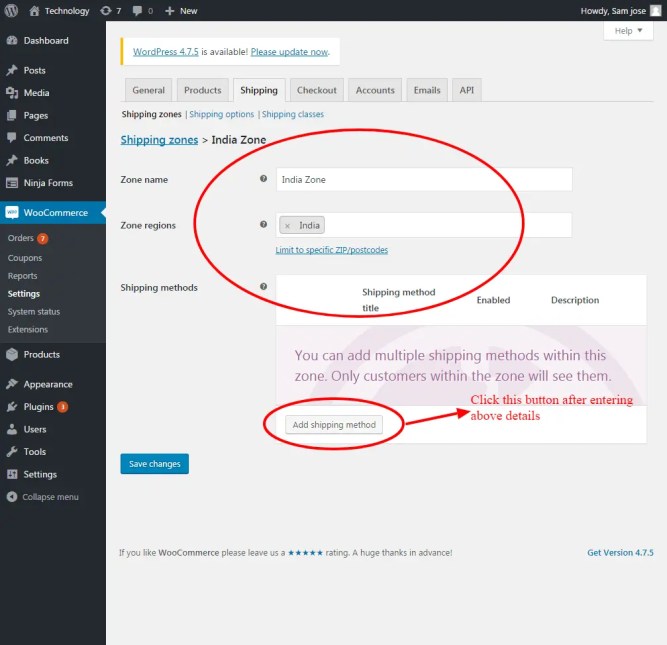This screenshot has height=645, width=667.
Task: Open Orders submenu item
Action: (20, 238)
